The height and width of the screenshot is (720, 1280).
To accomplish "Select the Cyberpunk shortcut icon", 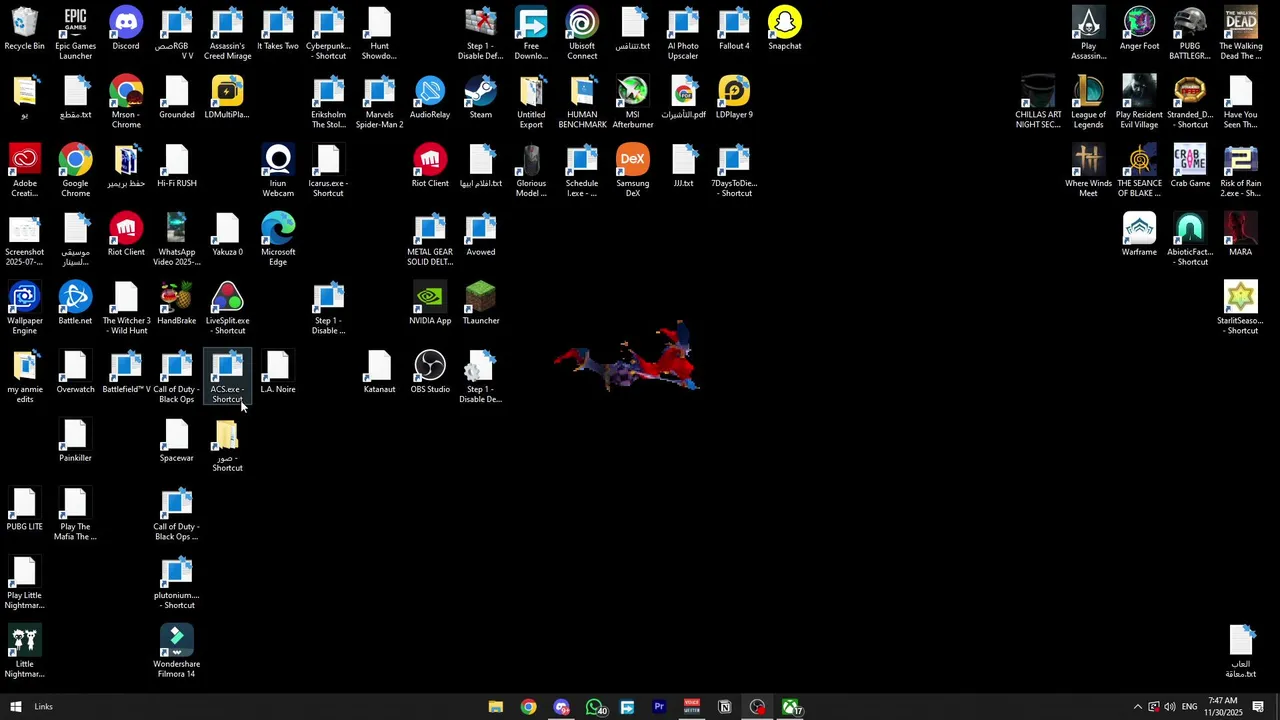I will (329, 34).
